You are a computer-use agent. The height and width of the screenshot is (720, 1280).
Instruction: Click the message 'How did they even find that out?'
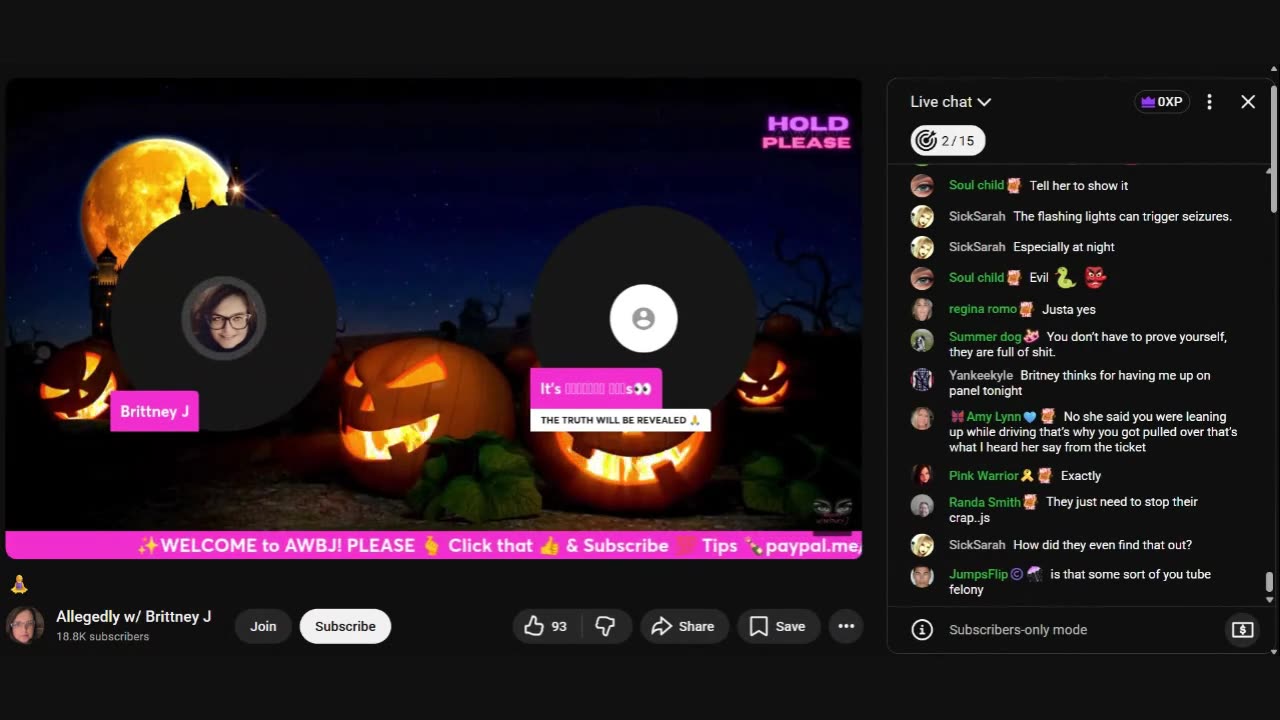coord(1102,545)
